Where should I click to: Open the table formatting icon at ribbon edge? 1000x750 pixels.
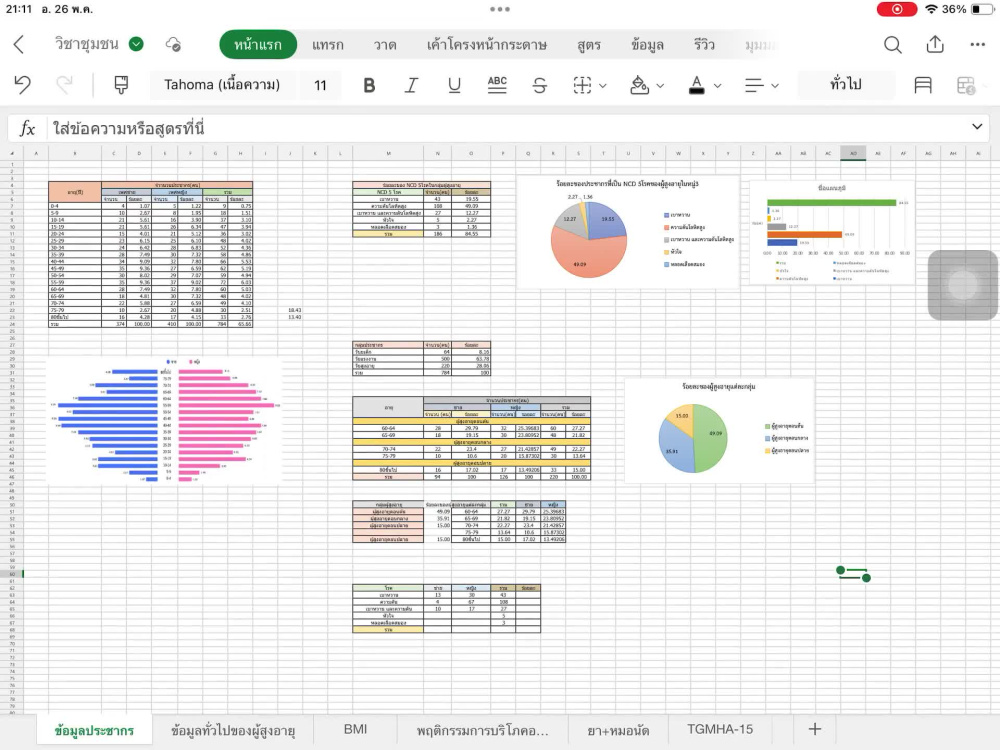point(966,85)
